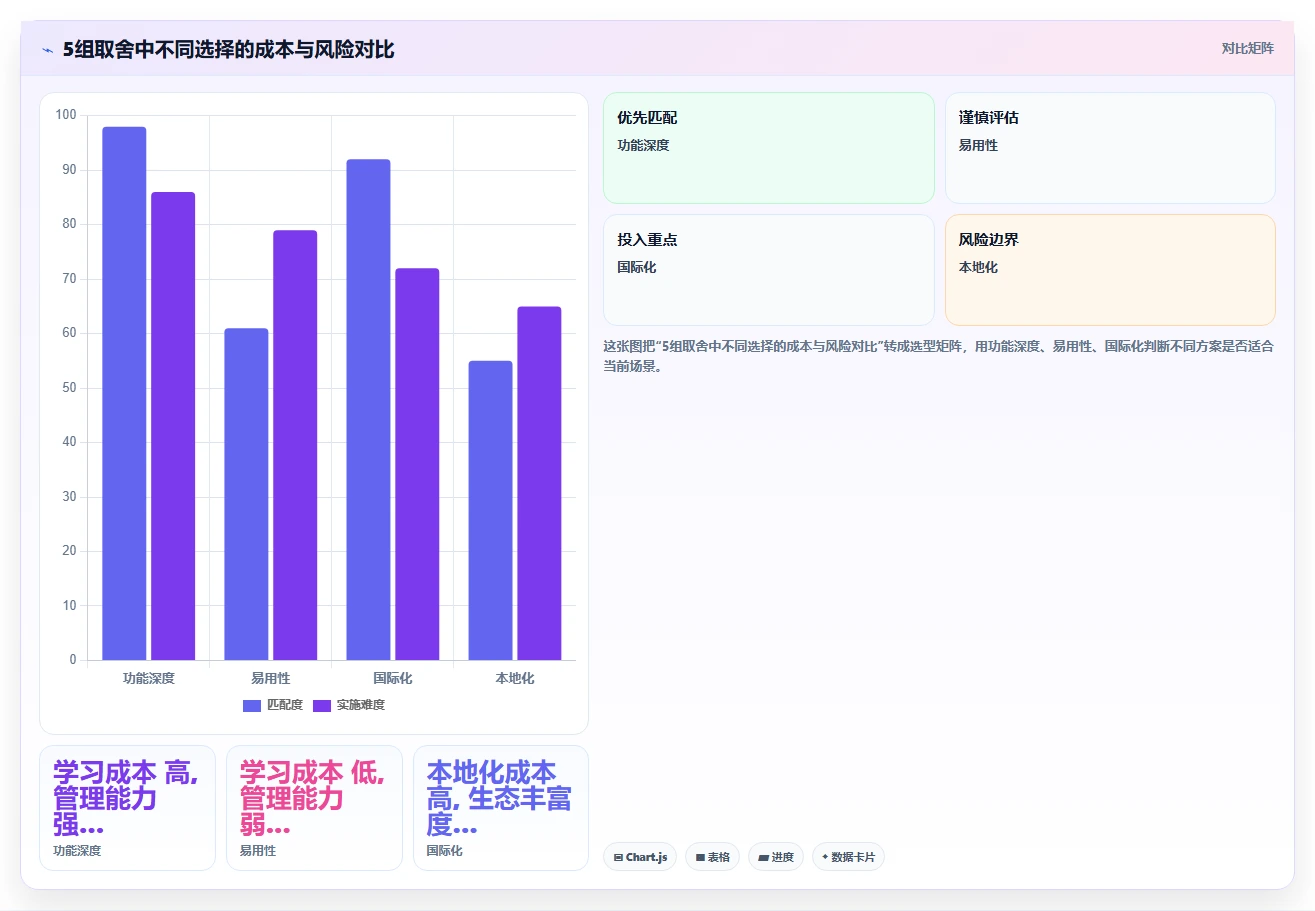This screenshot has width=1315, height=911.
Task: Click 功能深度 text under 优先匹配
Action: tap(643, 145)
